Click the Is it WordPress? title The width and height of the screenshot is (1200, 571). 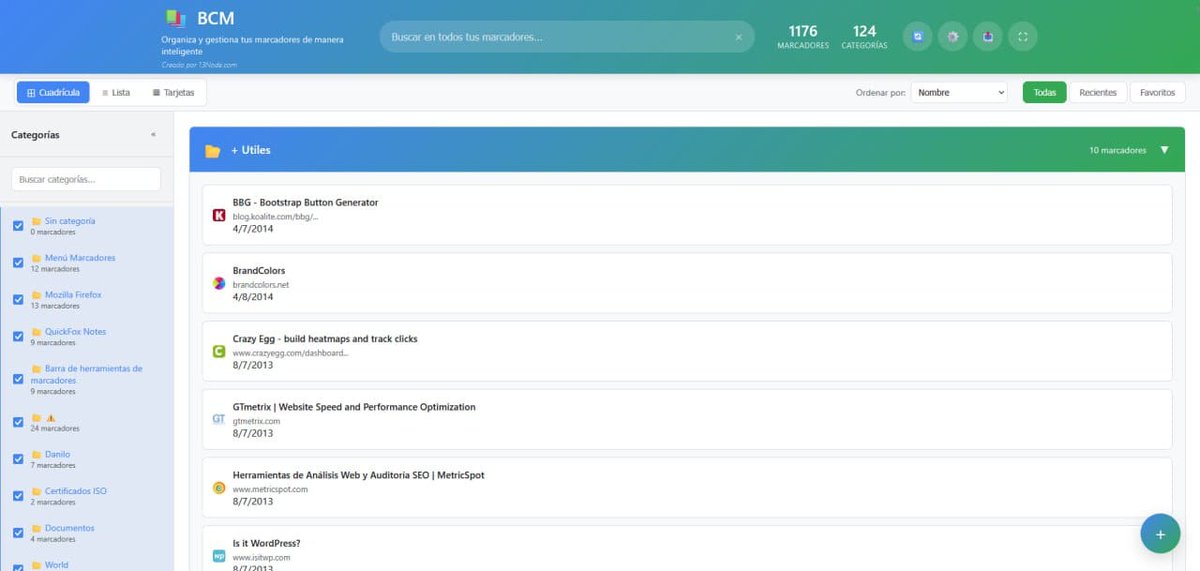tap(266, 543)
